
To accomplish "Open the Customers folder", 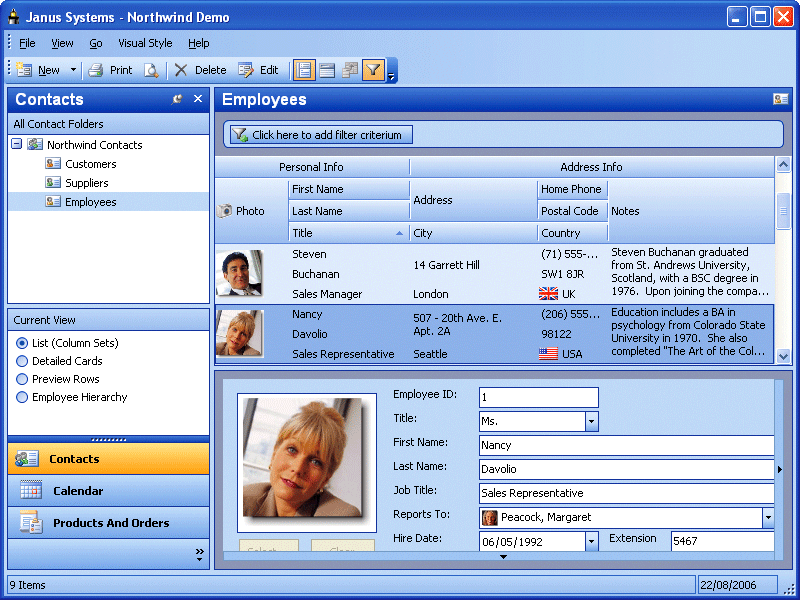I will [x=90, y=164].
